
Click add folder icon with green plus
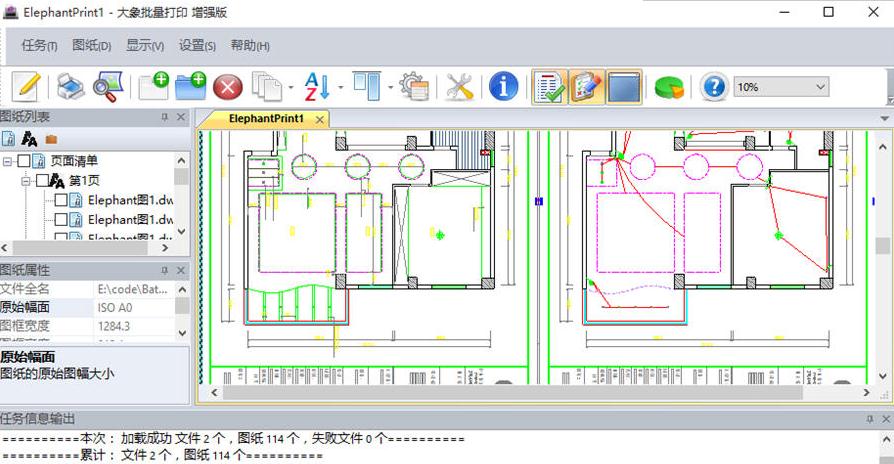(x=190, y=87)
